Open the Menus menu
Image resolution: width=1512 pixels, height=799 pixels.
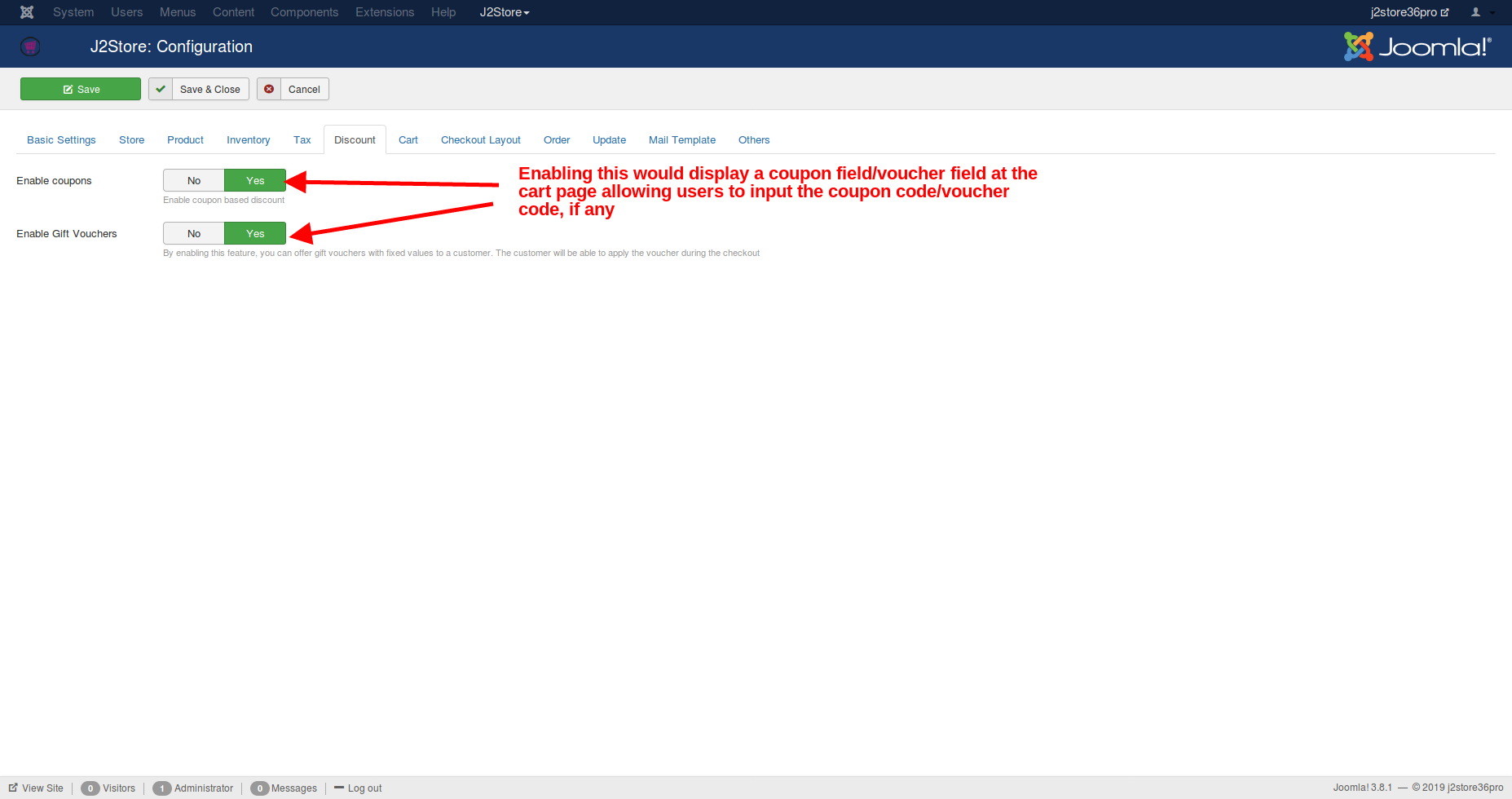coord(178,12)
